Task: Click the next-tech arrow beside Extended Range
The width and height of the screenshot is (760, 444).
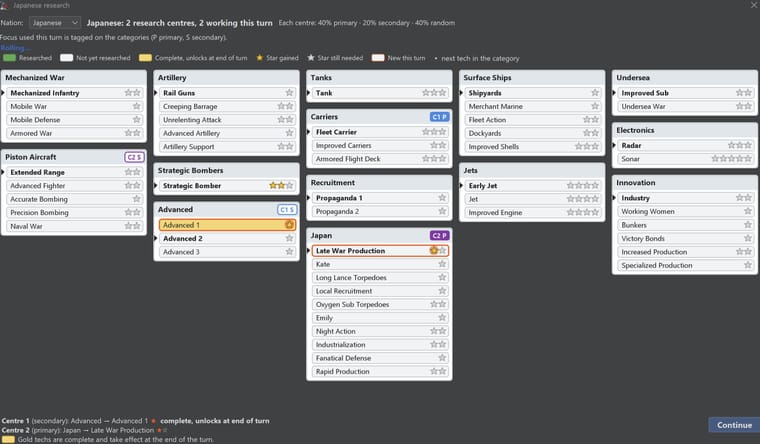Action: pos(2,172)
